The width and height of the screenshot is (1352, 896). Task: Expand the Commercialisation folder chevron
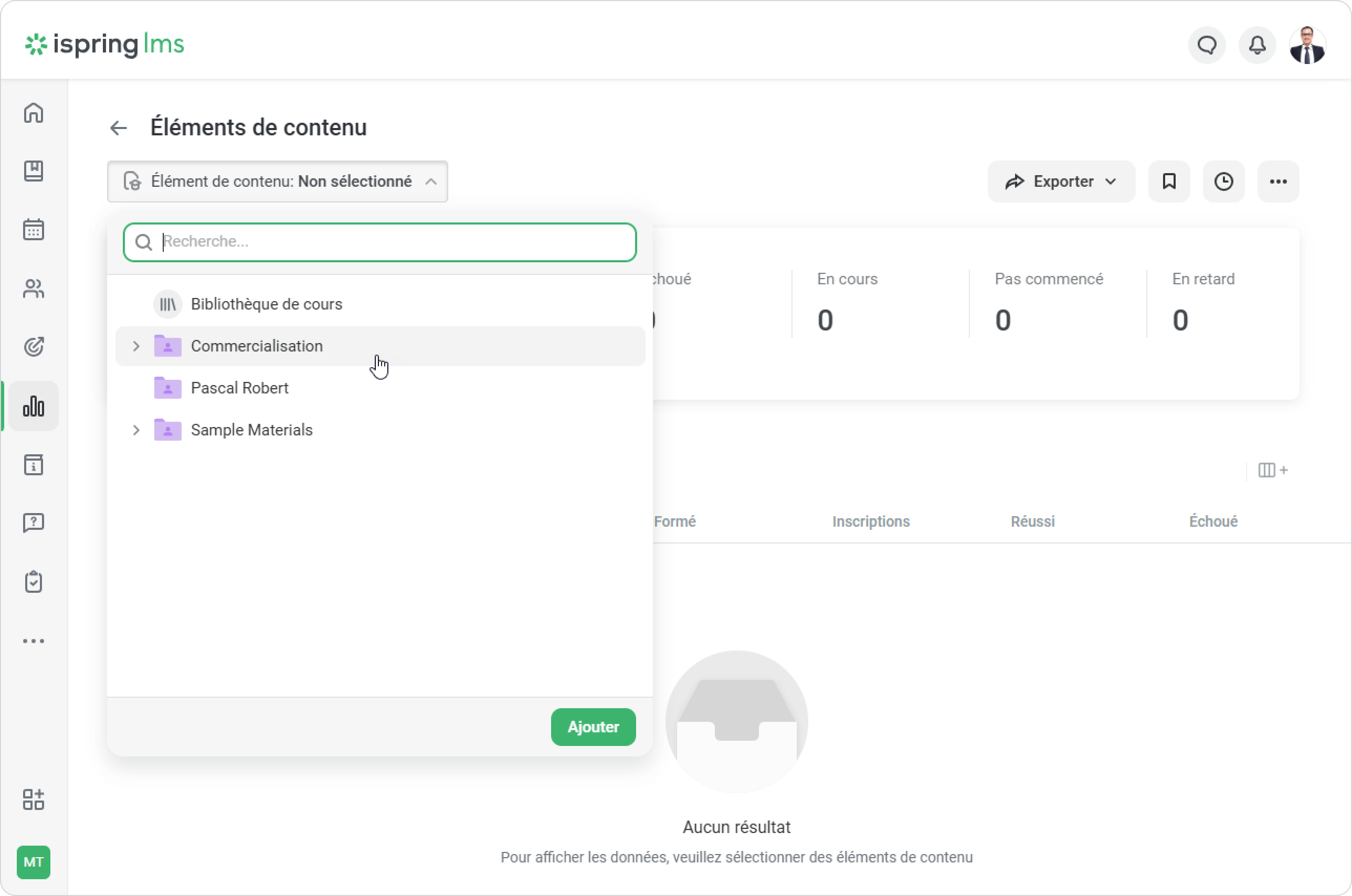point(136,346)
